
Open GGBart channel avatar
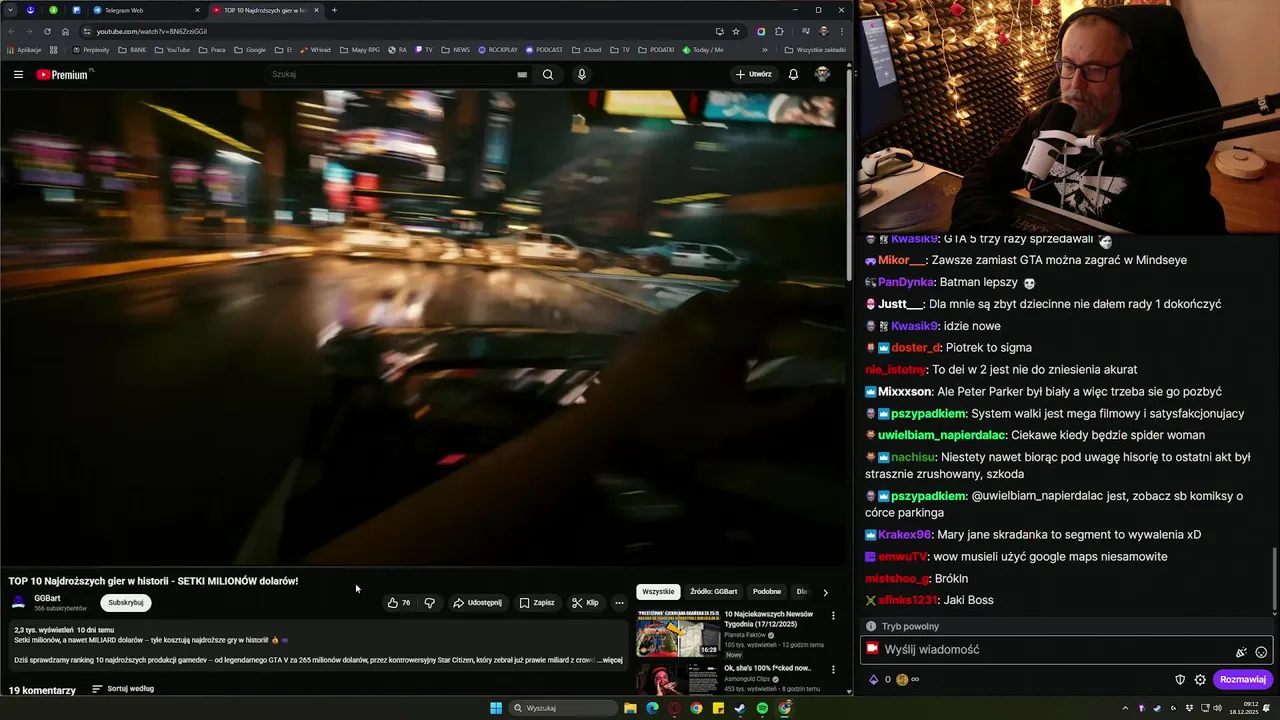18,602
